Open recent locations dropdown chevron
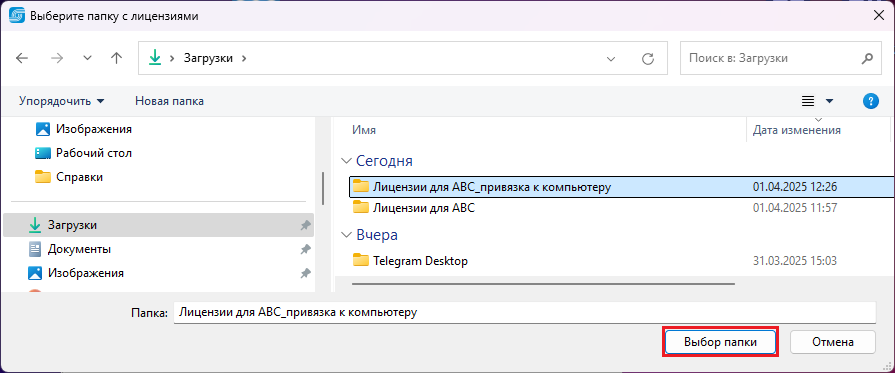This screenshot has width=895, height=373. pyautogui.click(x=87, y=58)
